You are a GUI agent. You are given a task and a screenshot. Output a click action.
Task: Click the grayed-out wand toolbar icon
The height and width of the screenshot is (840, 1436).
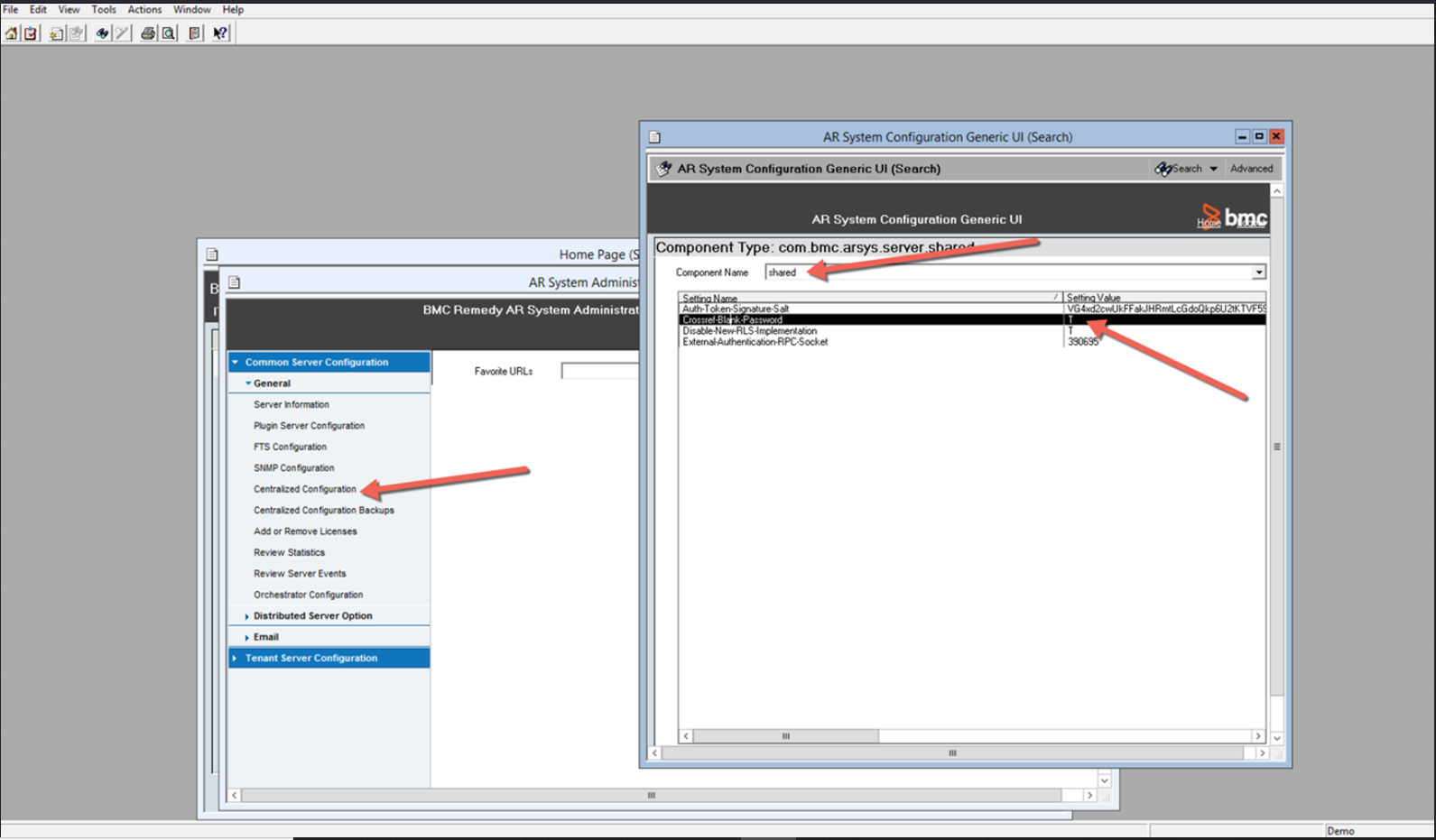click(x=123, y=33)
